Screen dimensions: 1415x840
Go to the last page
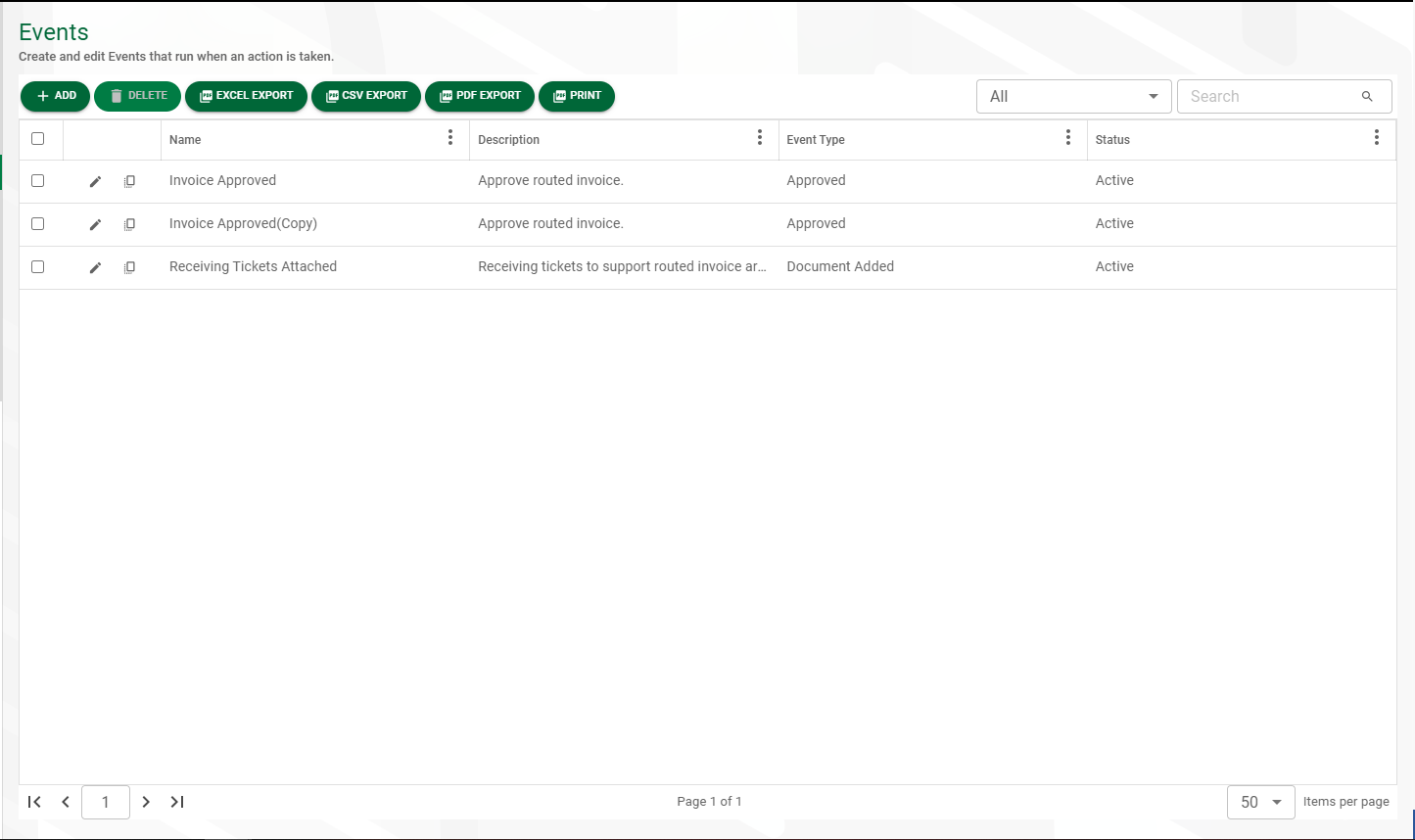coord(177,802)
